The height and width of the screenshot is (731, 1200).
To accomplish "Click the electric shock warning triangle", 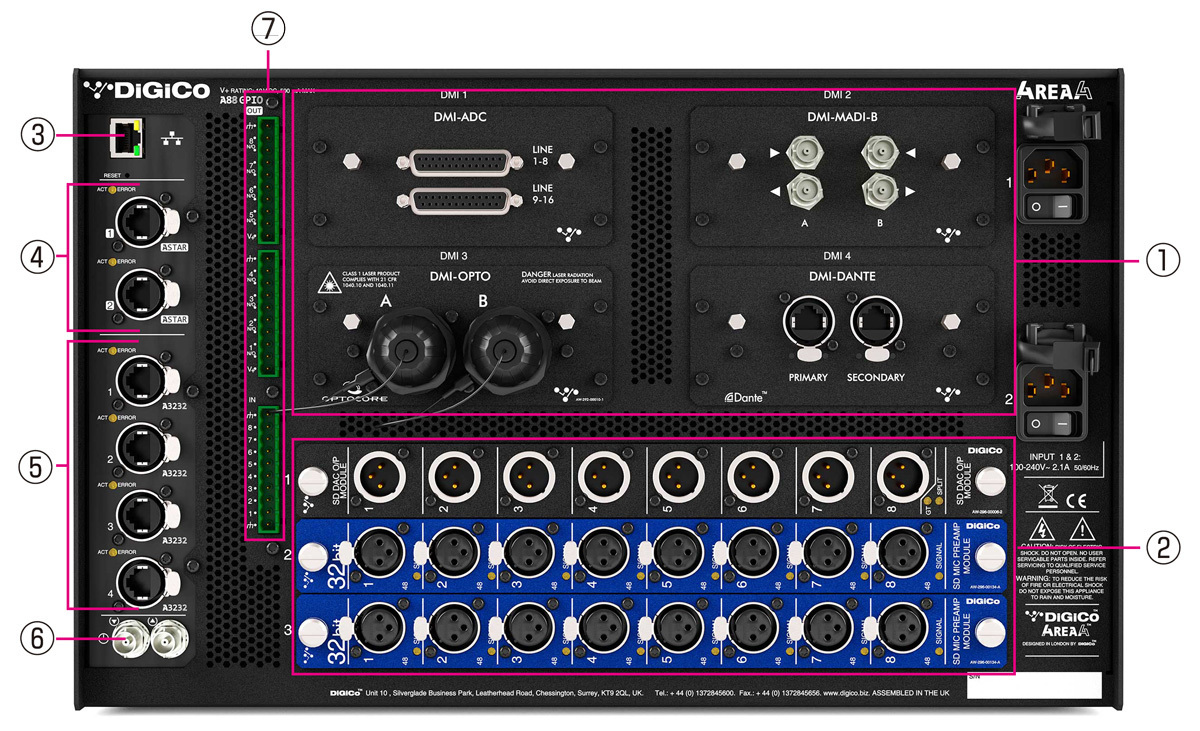I will click(x=1043, y=529).
